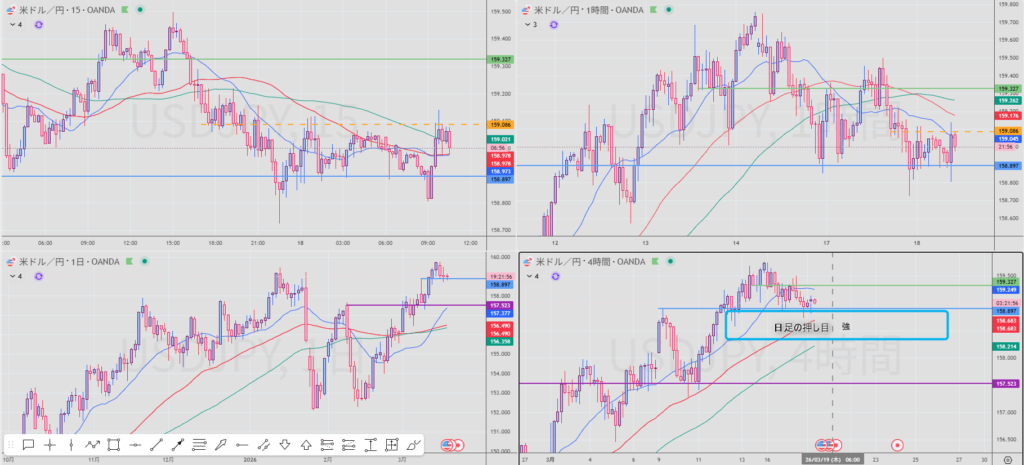Select the crosshair cross-line drawing tool
This screenshot has width=1024, height=465.
(x=50, y=444)
